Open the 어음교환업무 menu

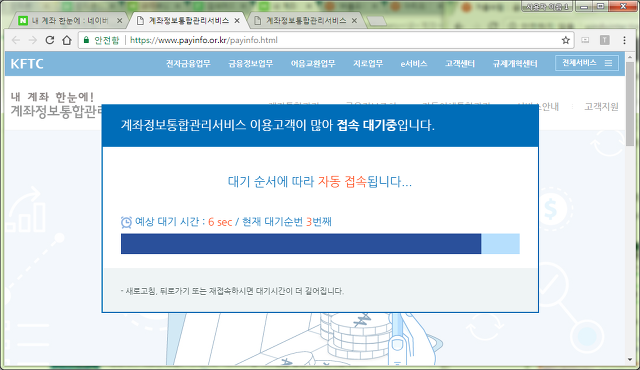point(313,64)
